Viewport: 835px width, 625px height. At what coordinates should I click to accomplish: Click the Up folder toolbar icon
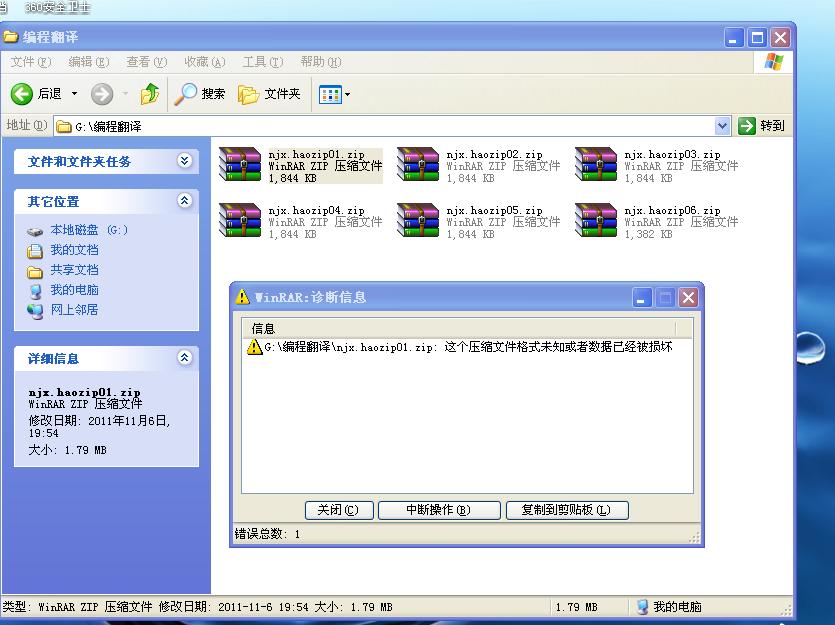coord(149,94)
